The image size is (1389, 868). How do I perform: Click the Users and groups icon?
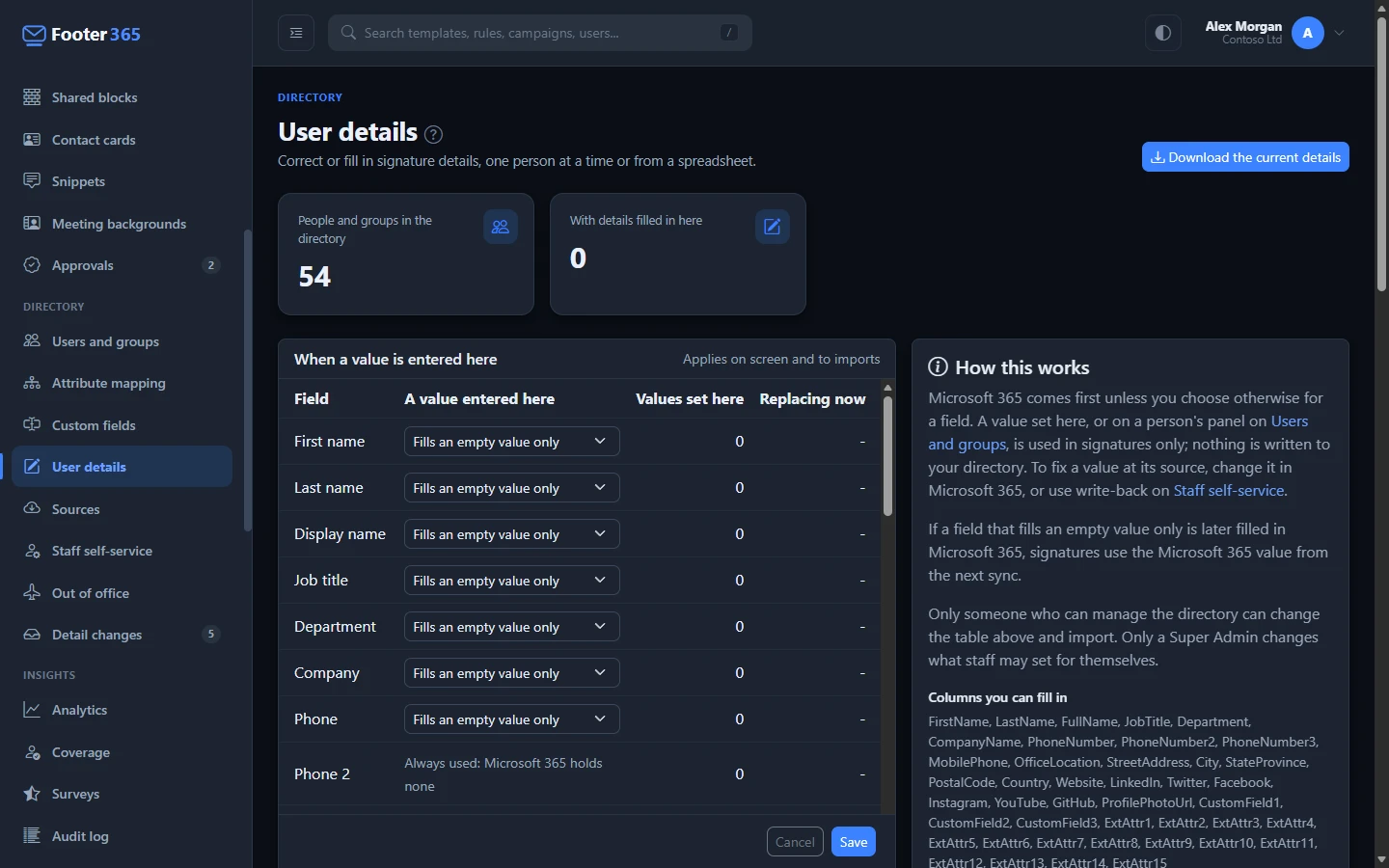tap(32, 341)
